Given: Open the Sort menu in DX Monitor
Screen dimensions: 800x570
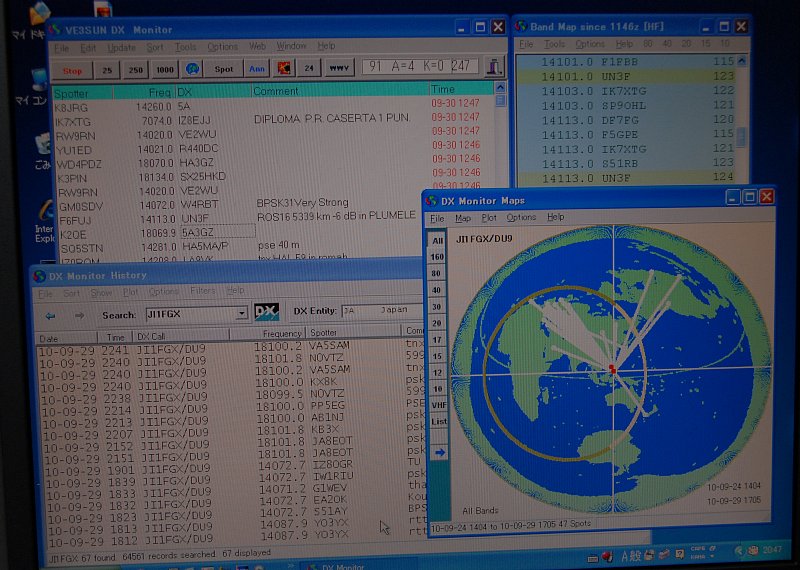Looking at the screenshot, I should tap(155, 47).
